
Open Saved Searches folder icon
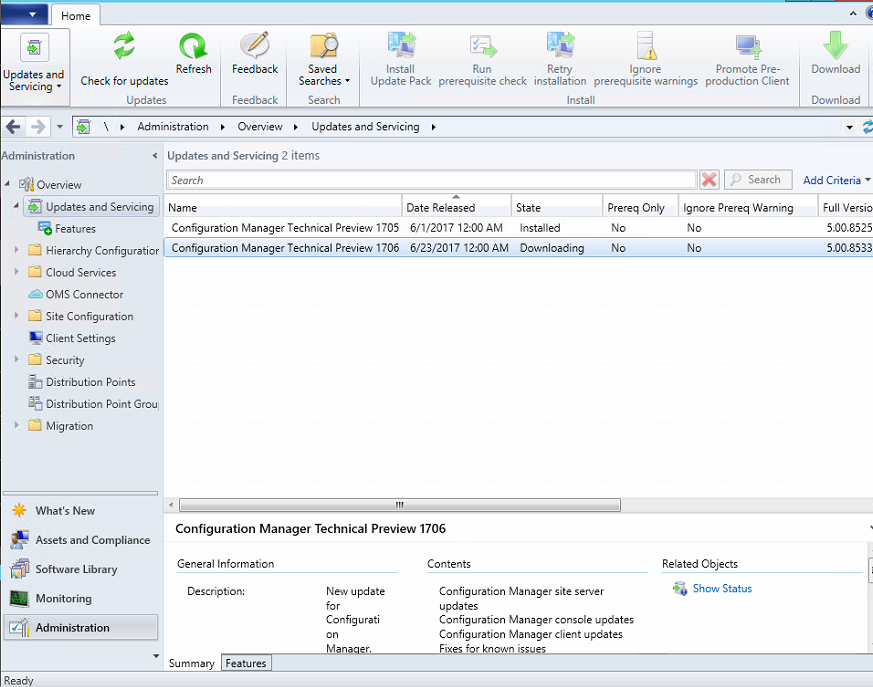tap(323, 46)
